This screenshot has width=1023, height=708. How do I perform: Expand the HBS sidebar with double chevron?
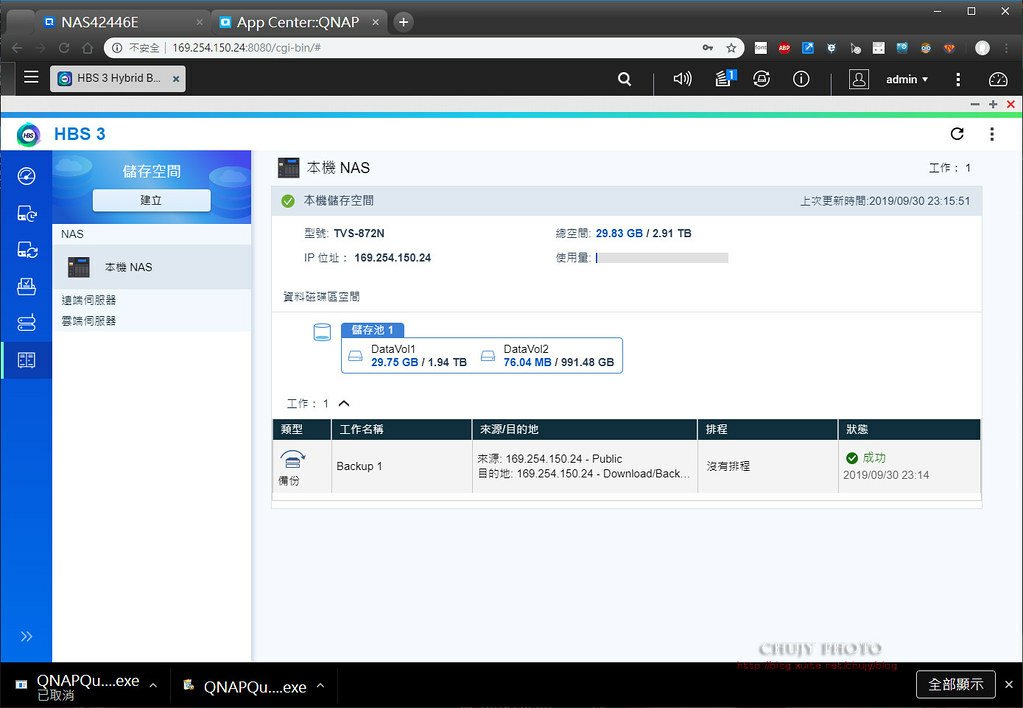click(26, 636)
